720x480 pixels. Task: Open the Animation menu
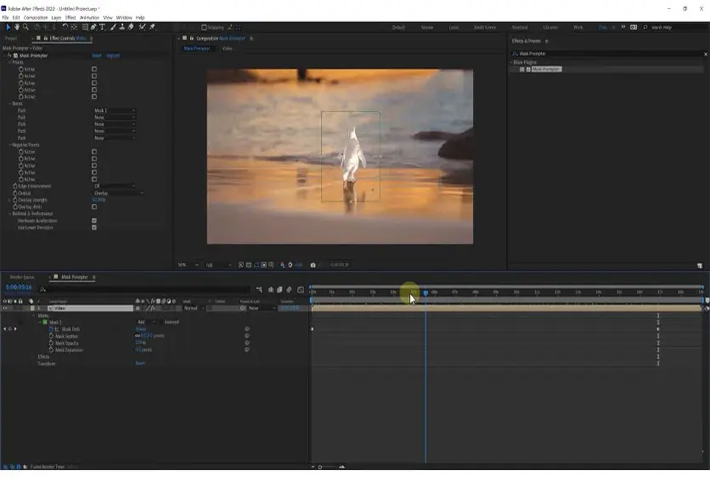(x=90, y=17)
